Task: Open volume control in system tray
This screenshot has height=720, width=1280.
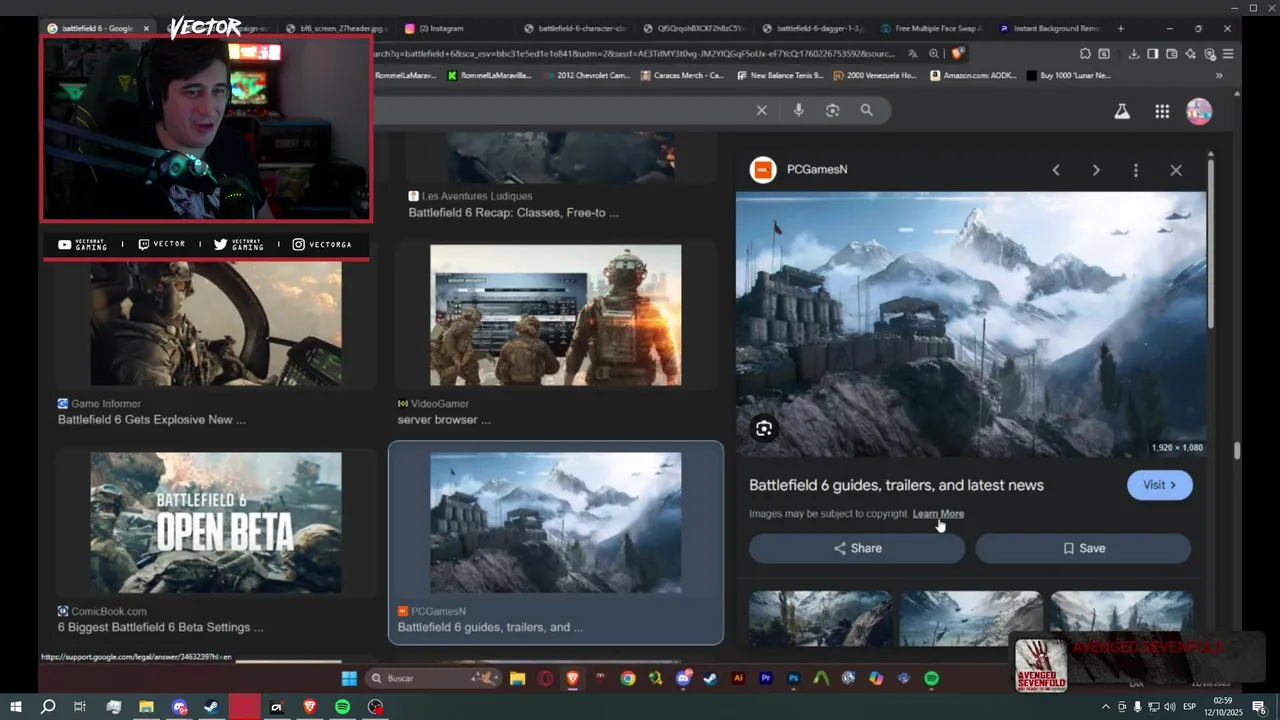Action: pos(1169,707)
